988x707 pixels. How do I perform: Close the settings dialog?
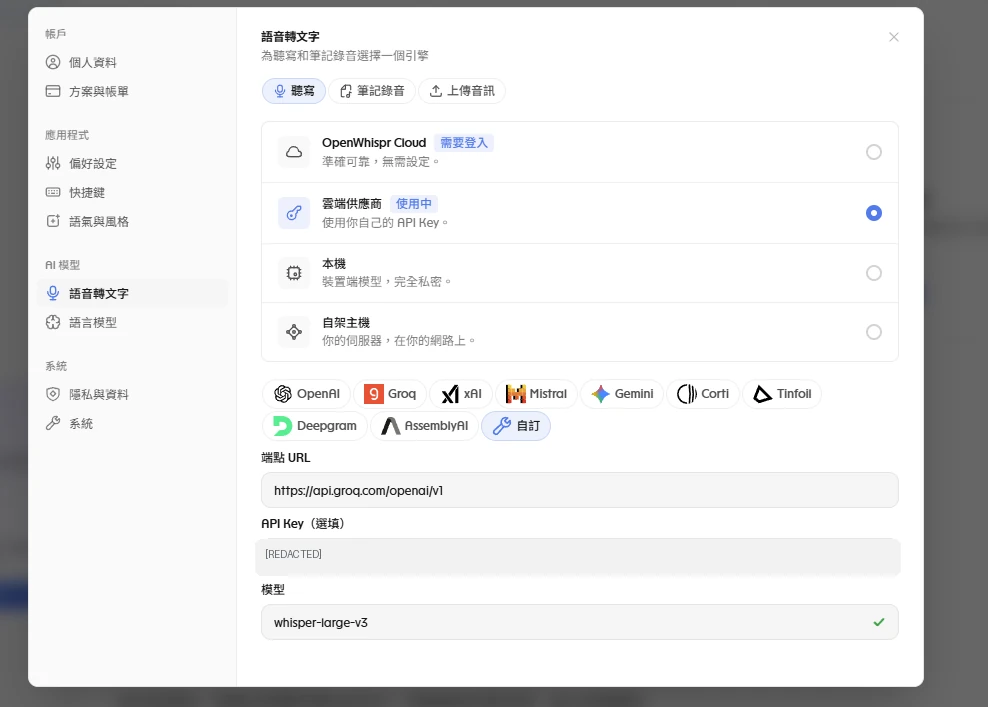(893, 37)
